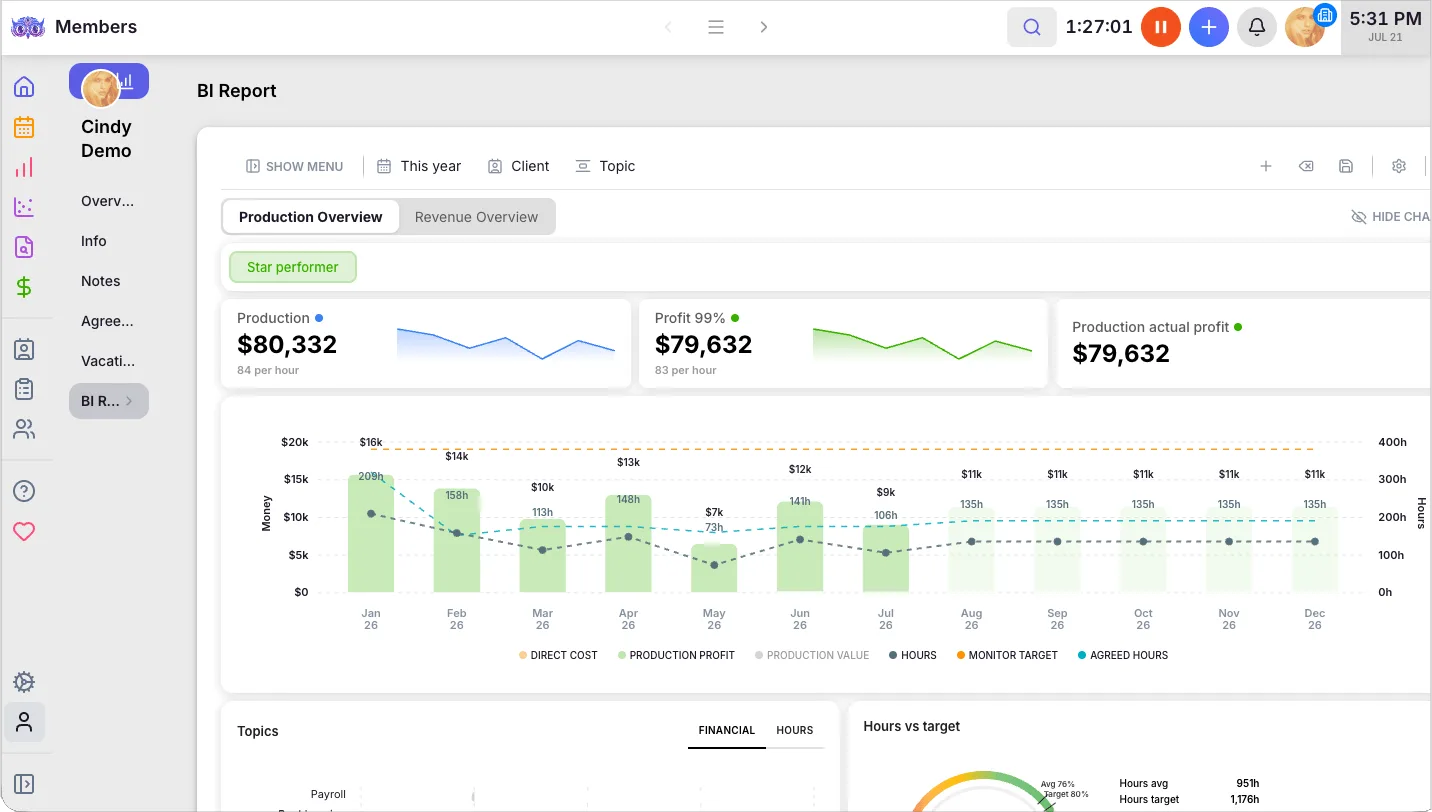The height and width of the screenshot is (812, 1432).
Task: Click the save report icon
Action: tap(1346, 166)
